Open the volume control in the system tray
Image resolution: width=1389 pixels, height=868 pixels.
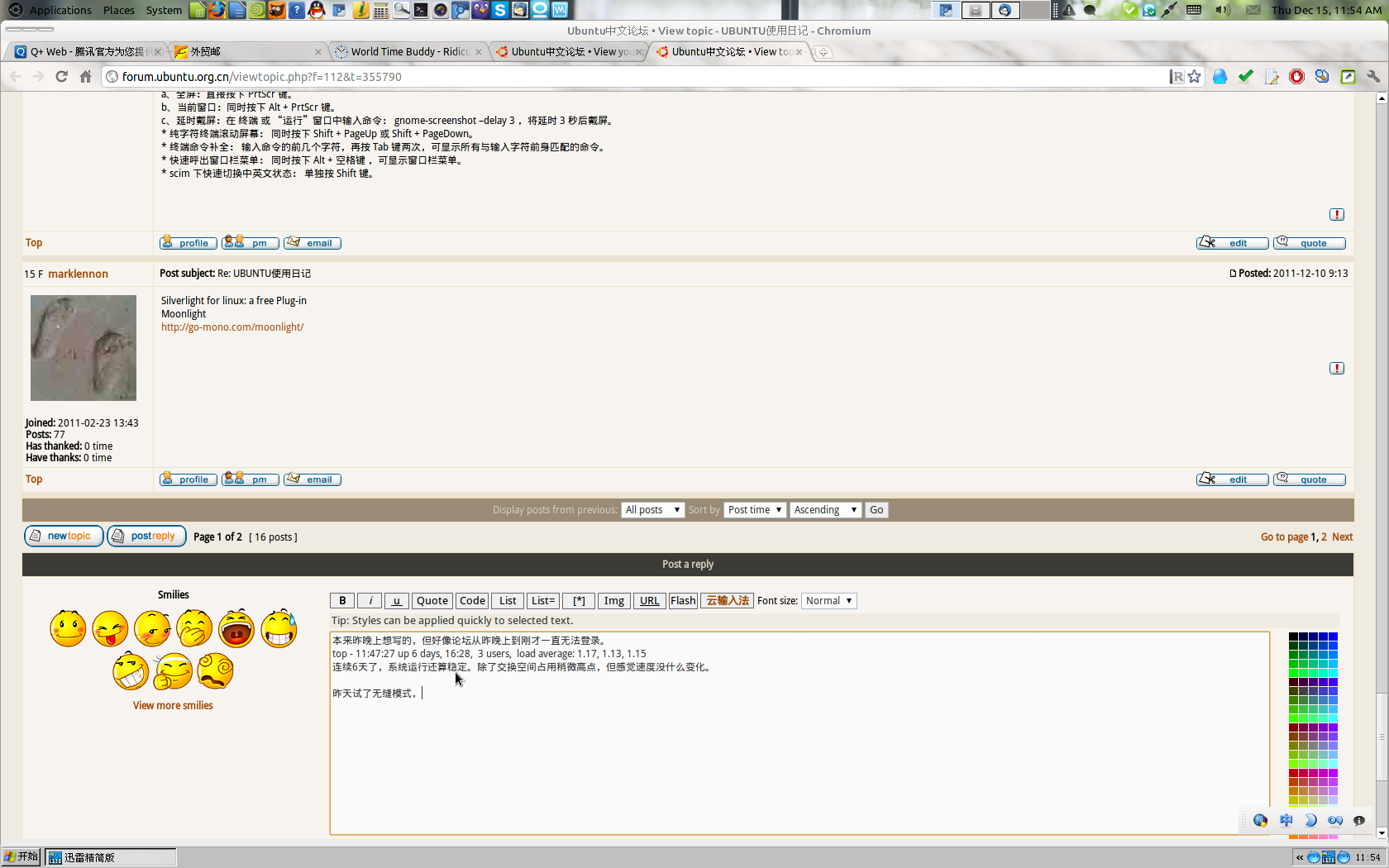pos(1223,10)
